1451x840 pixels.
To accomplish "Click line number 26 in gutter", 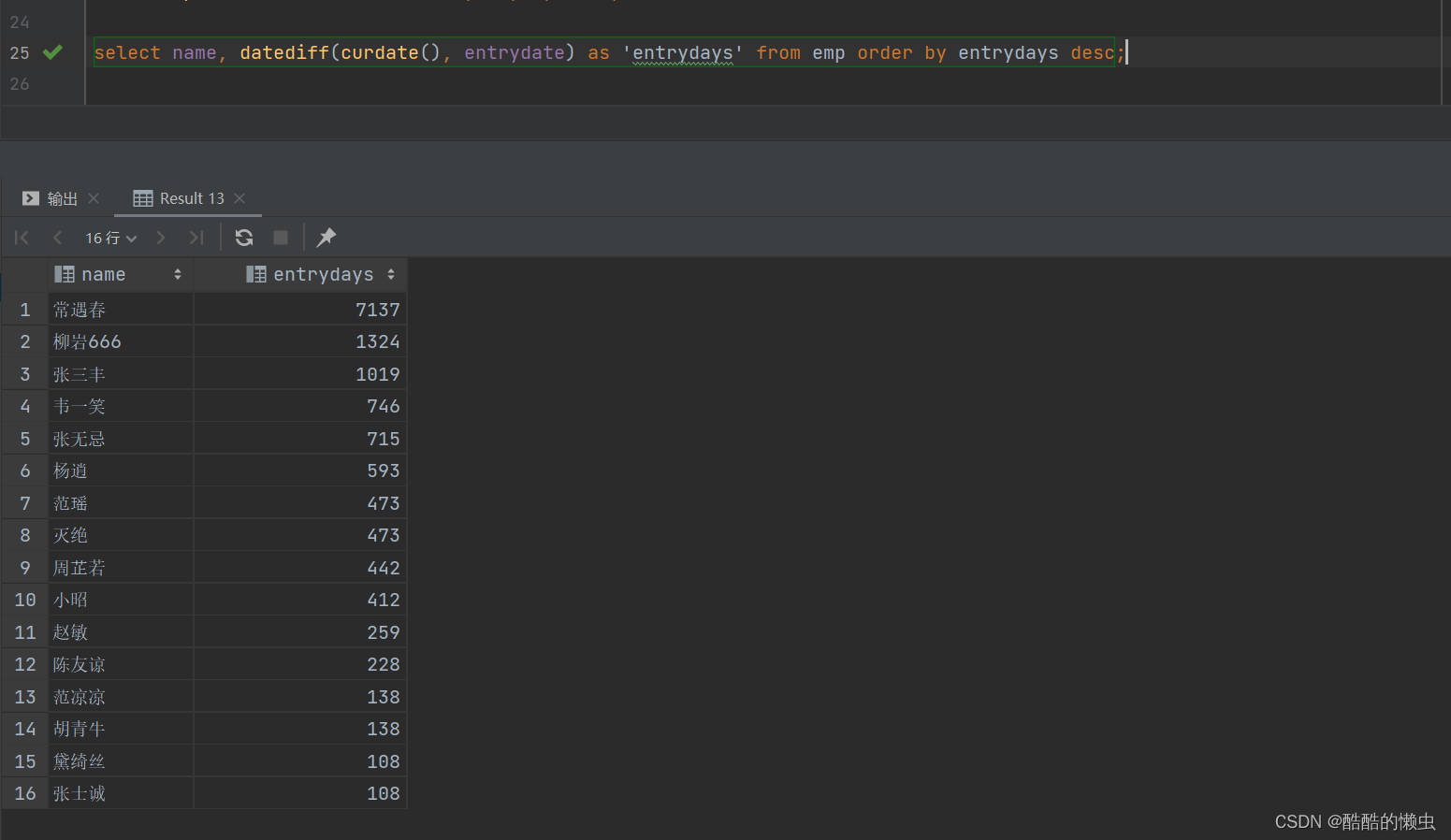I will (20, 83).
